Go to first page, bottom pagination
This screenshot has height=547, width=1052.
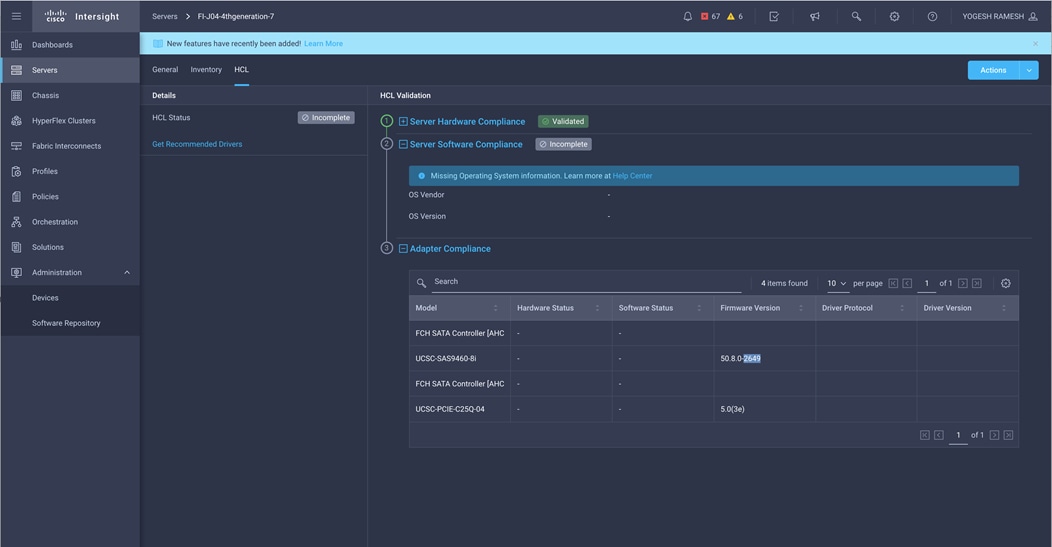click(x=925, y=435)
